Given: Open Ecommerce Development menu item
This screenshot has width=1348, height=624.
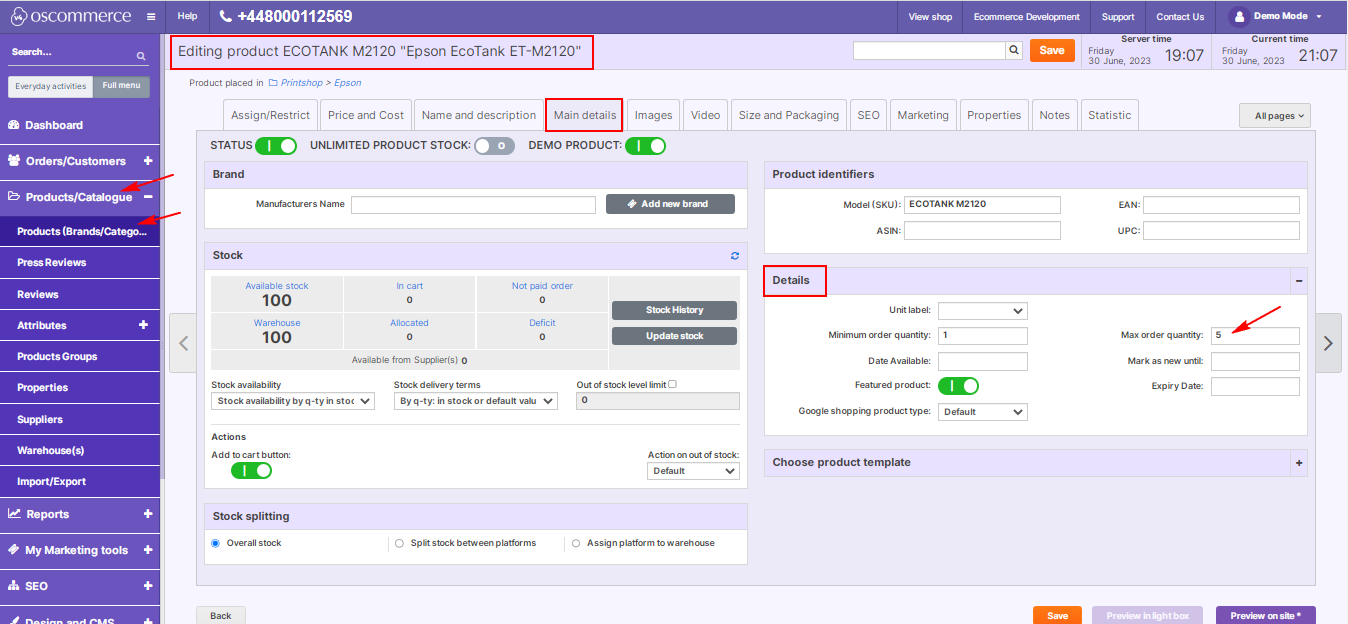Looking at the screenshot, I should [1027, 17].
